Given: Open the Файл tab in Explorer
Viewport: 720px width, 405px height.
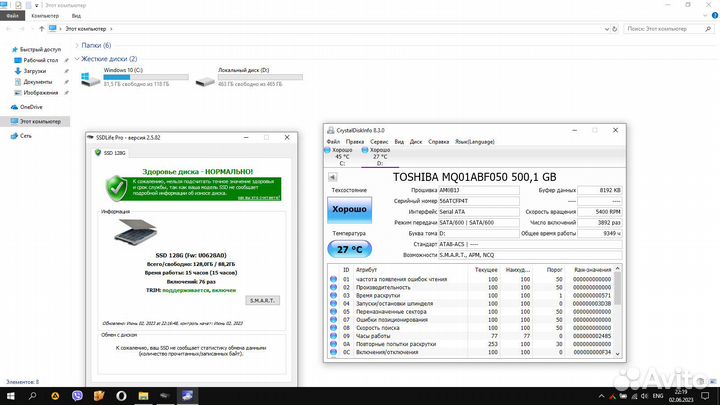Looking at the screenshot, I should [12, 16].
